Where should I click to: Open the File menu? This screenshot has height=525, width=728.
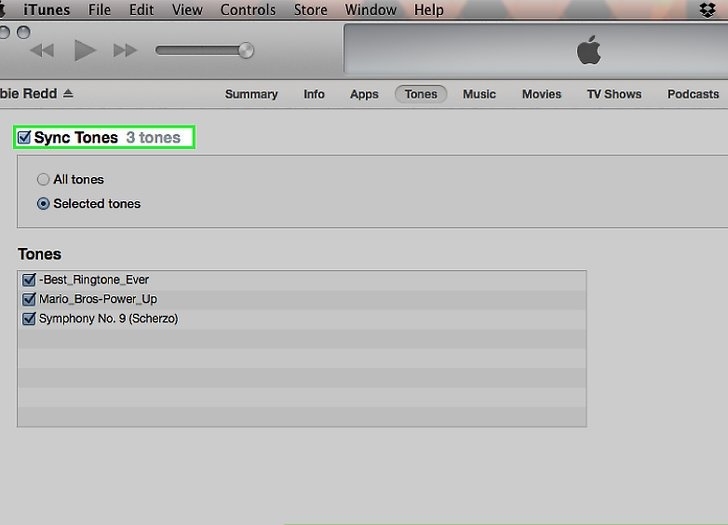click(99, 9)
